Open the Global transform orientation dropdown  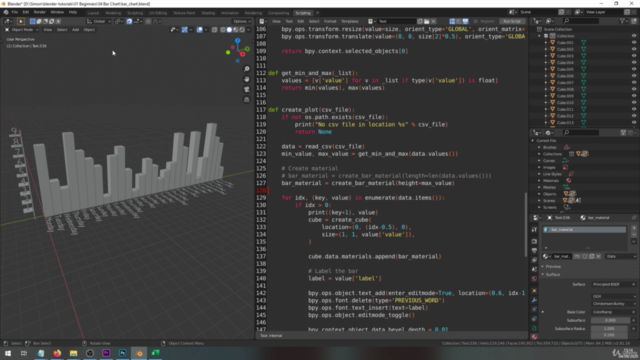pyautogui.click(x=99, y=21)
